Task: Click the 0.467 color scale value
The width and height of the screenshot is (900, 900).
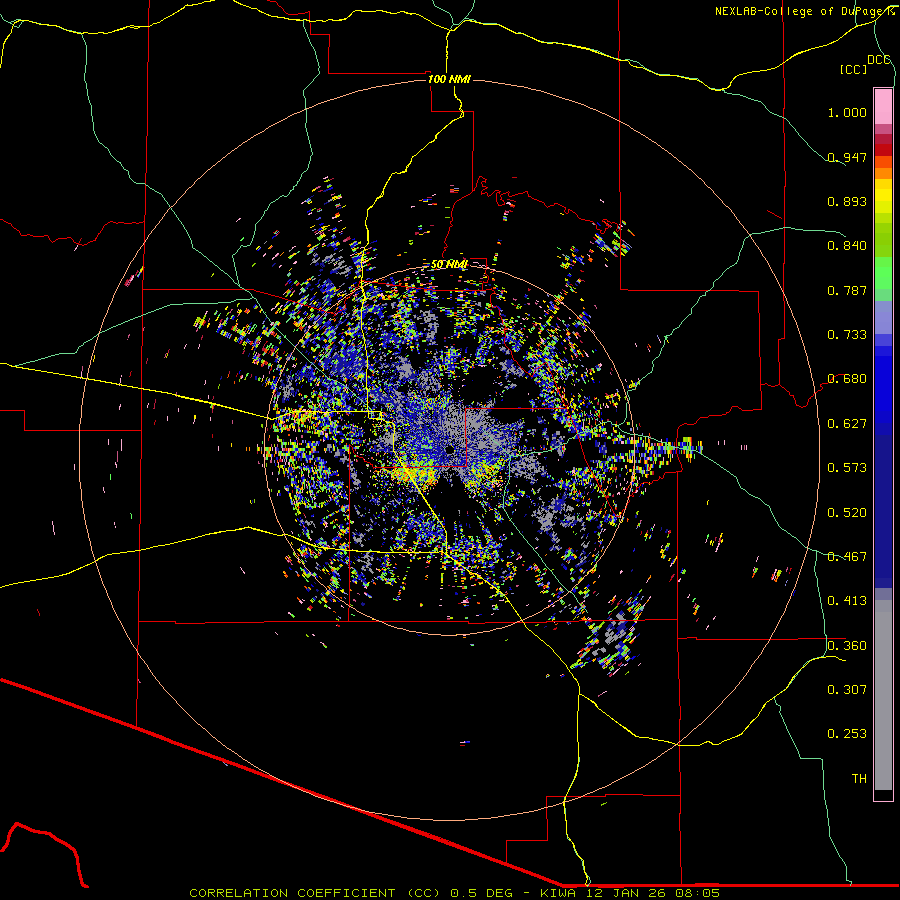Action: 847,557
